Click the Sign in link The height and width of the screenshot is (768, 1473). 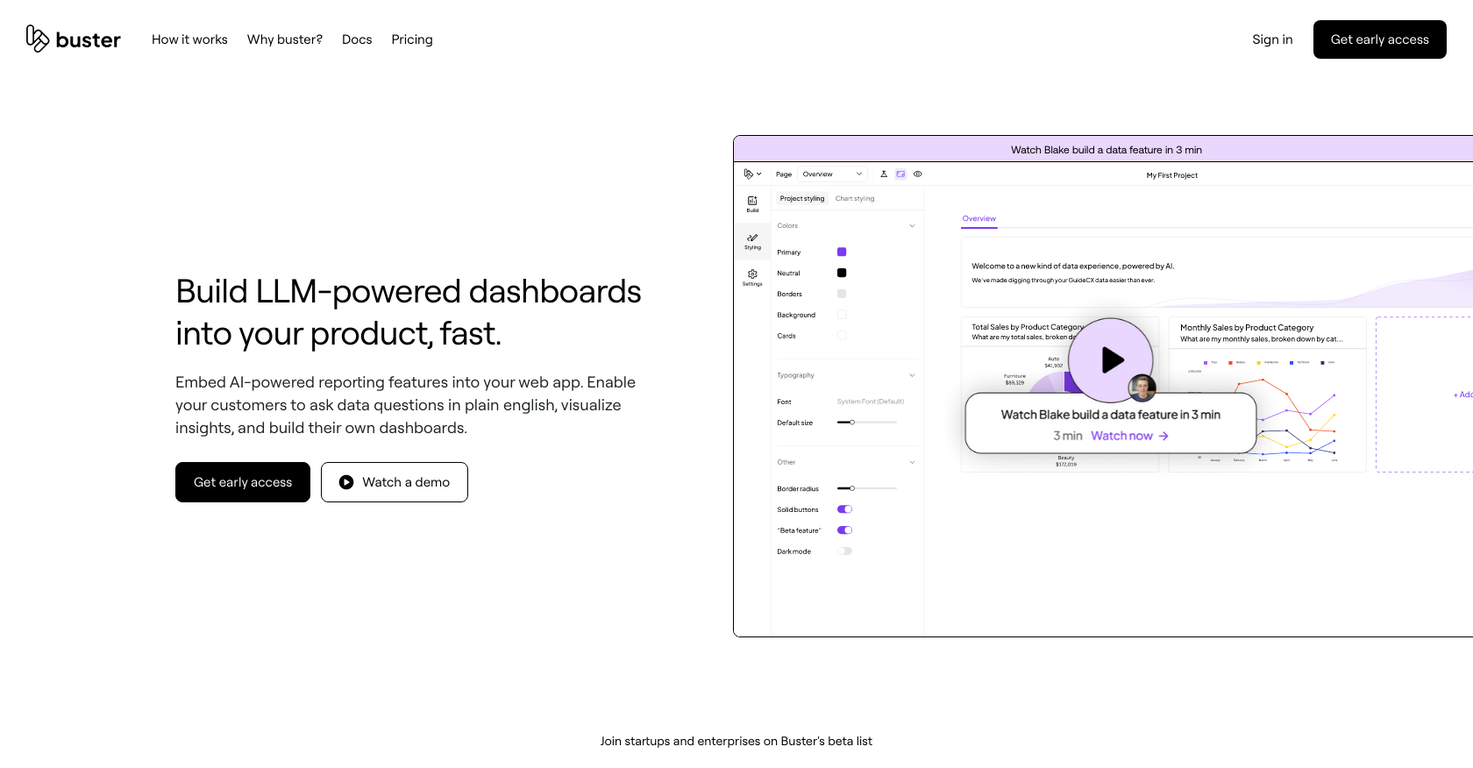1272,39
